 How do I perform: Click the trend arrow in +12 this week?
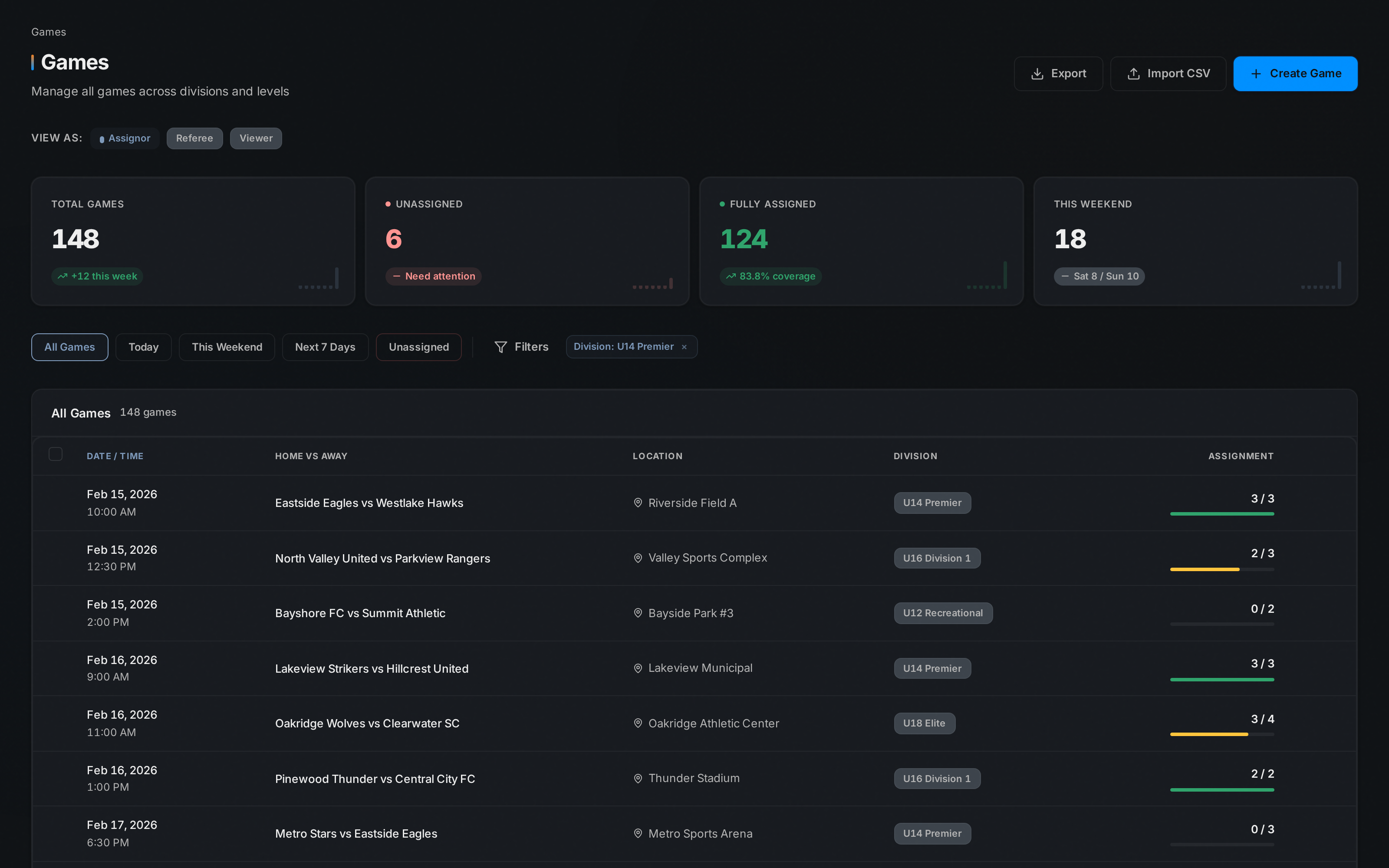63,276
